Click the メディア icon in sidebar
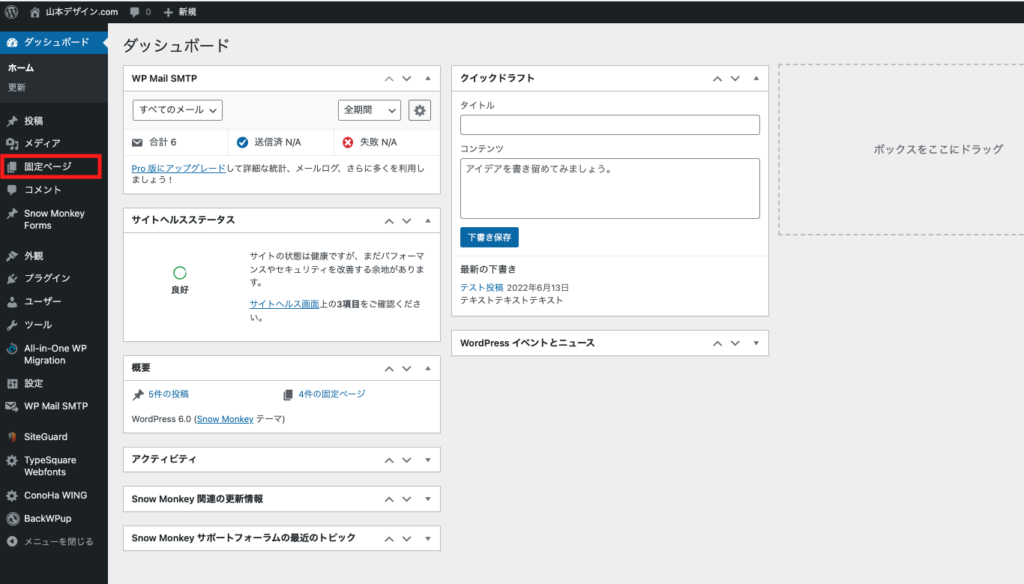 click(12, 143)
